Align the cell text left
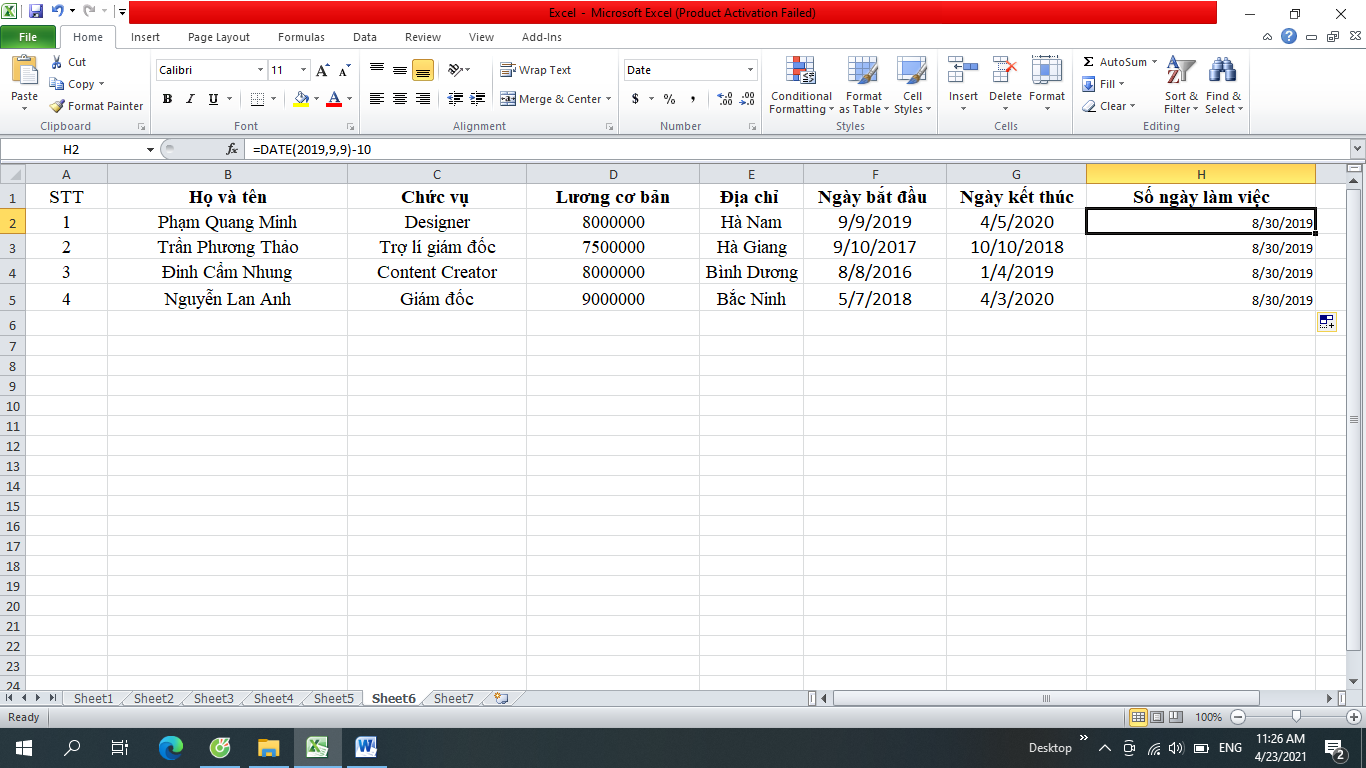Screen dimensions: 1366x768 [x=377, y=99]
